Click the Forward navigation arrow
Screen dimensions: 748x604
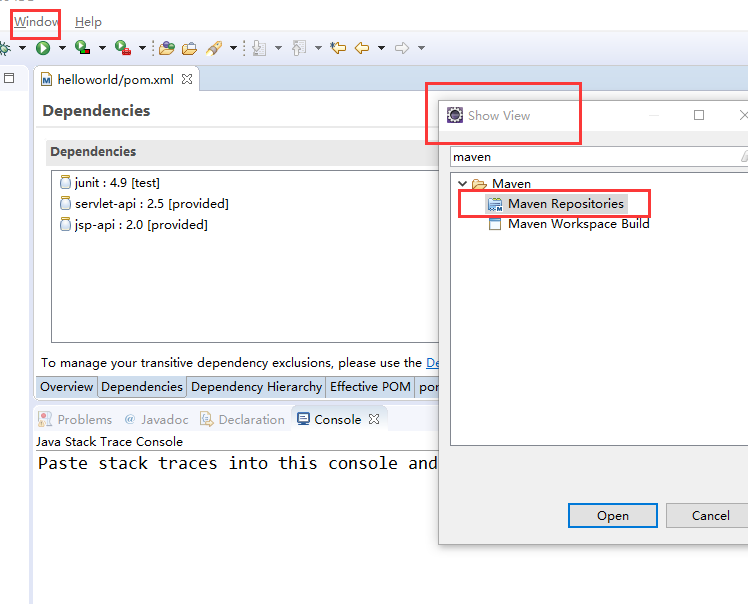(402, 48)
